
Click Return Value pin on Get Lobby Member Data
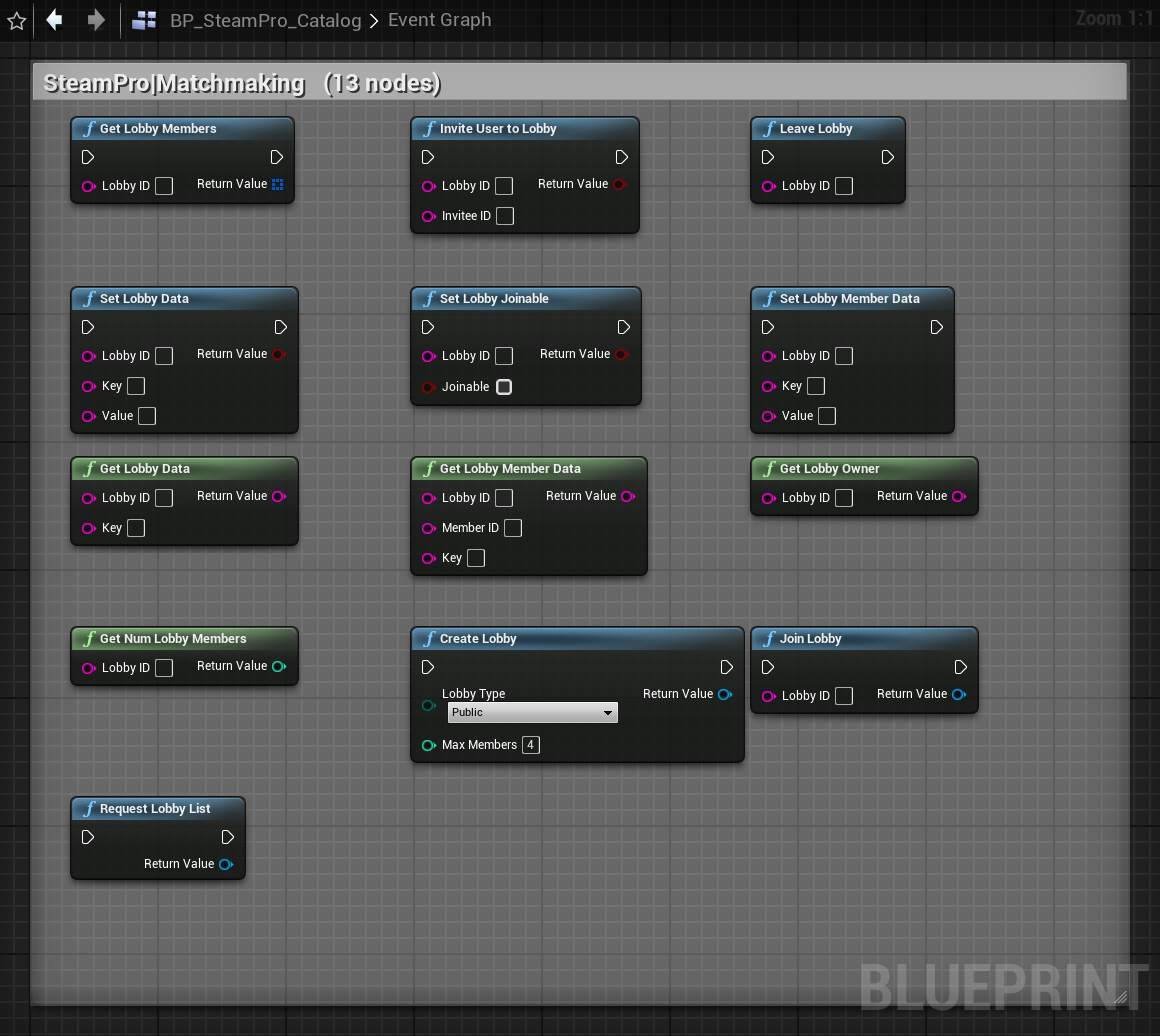628,497
